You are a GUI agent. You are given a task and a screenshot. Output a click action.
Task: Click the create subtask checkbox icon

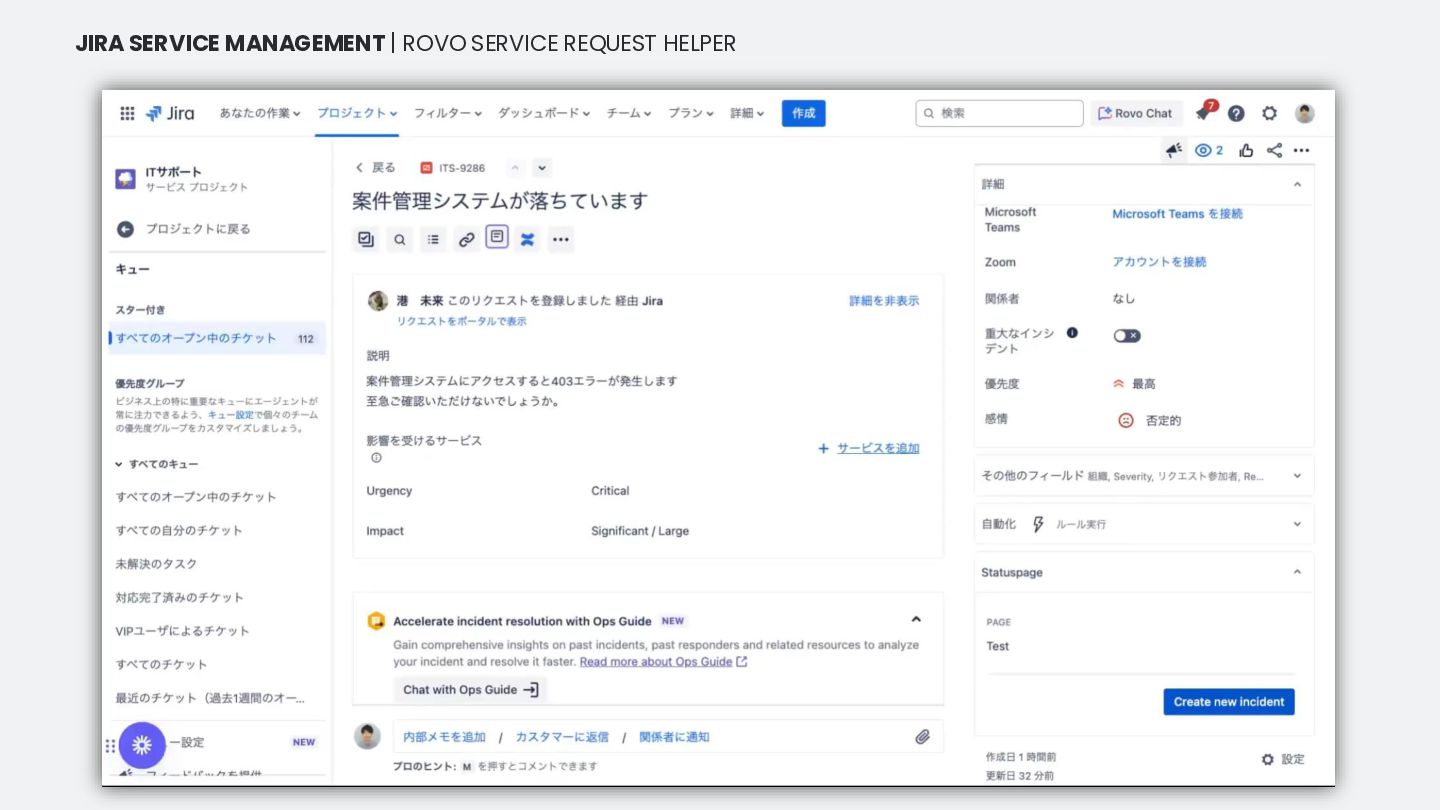click(x=366, y=239)
